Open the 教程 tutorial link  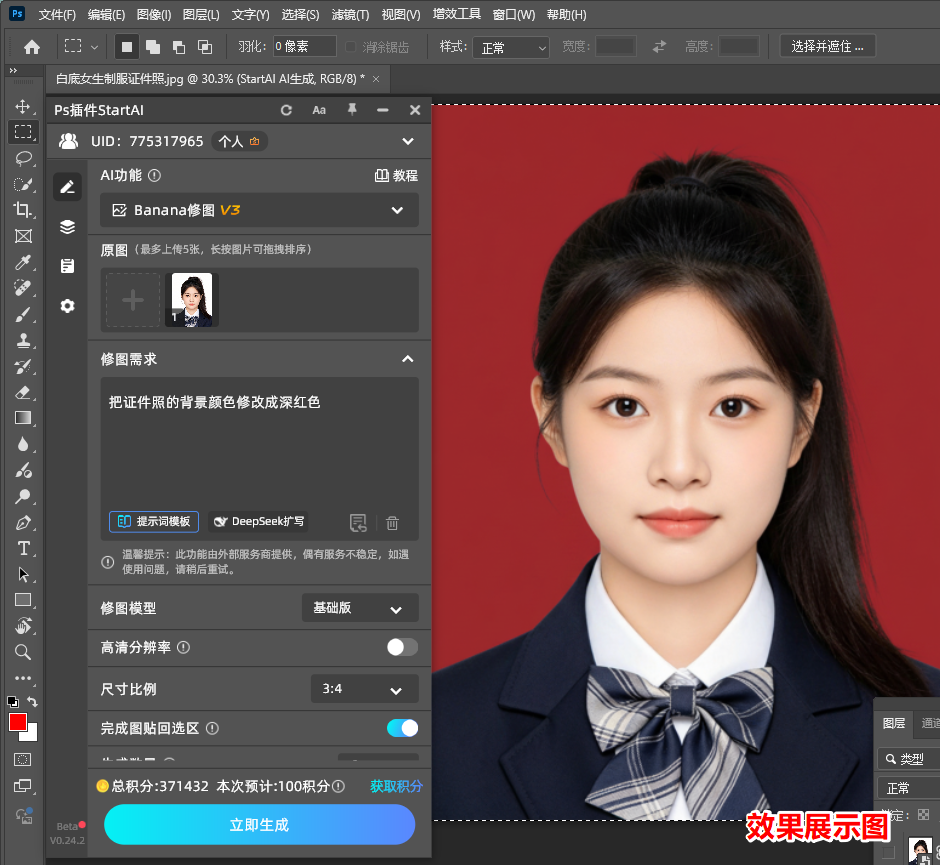pyautogui.click(x=396, y=176)
